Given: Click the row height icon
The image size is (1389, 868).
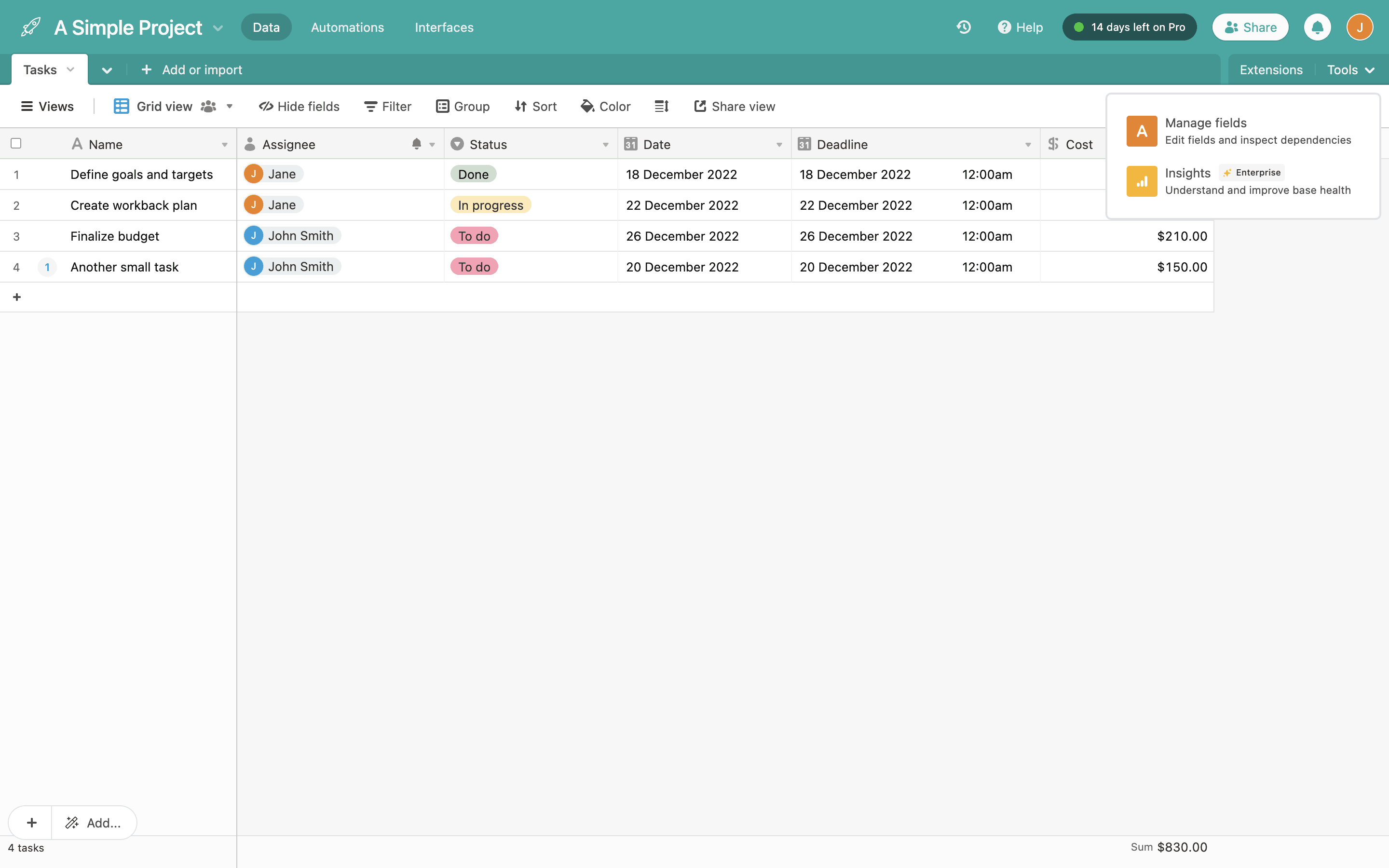Looking at the screenshot, I should click(x=662, y=106).
